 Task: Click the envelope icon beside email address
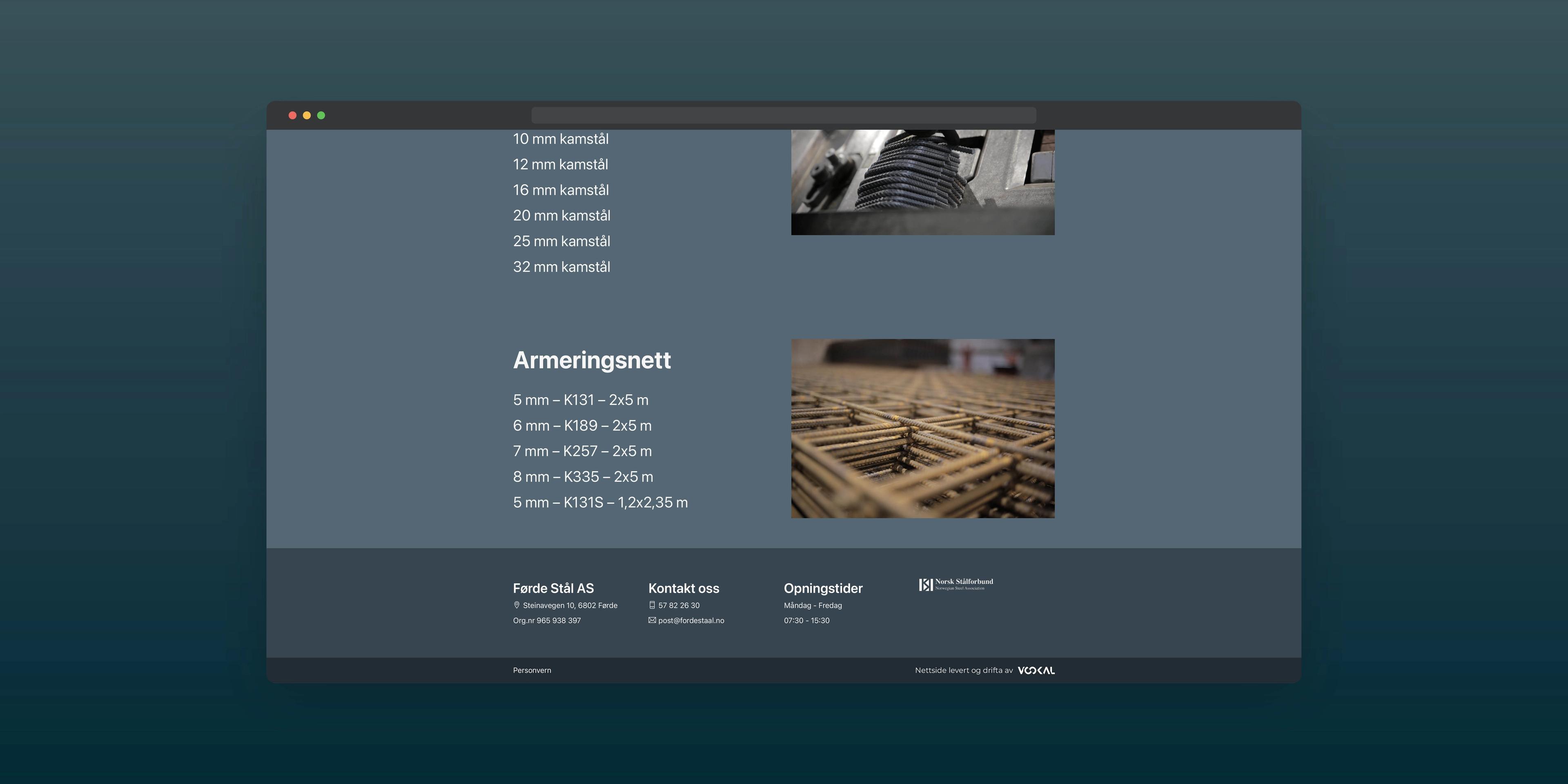click(x=652, y=620)
